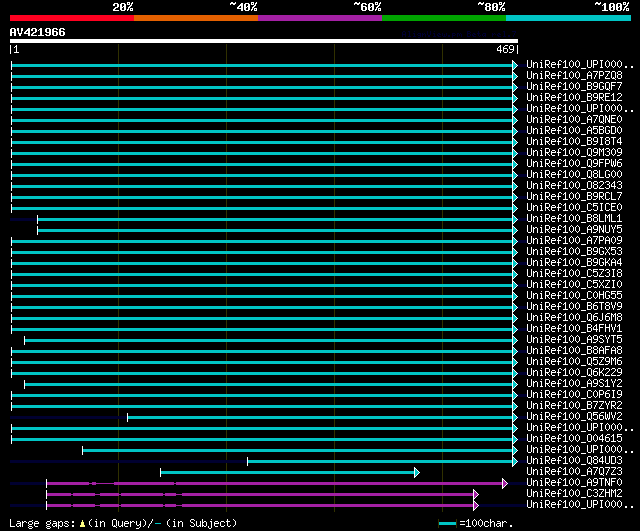The image size is (640, 531).
Task: Select the UniRef100_C5XZI0 label
Action: (x=574, y=285)
